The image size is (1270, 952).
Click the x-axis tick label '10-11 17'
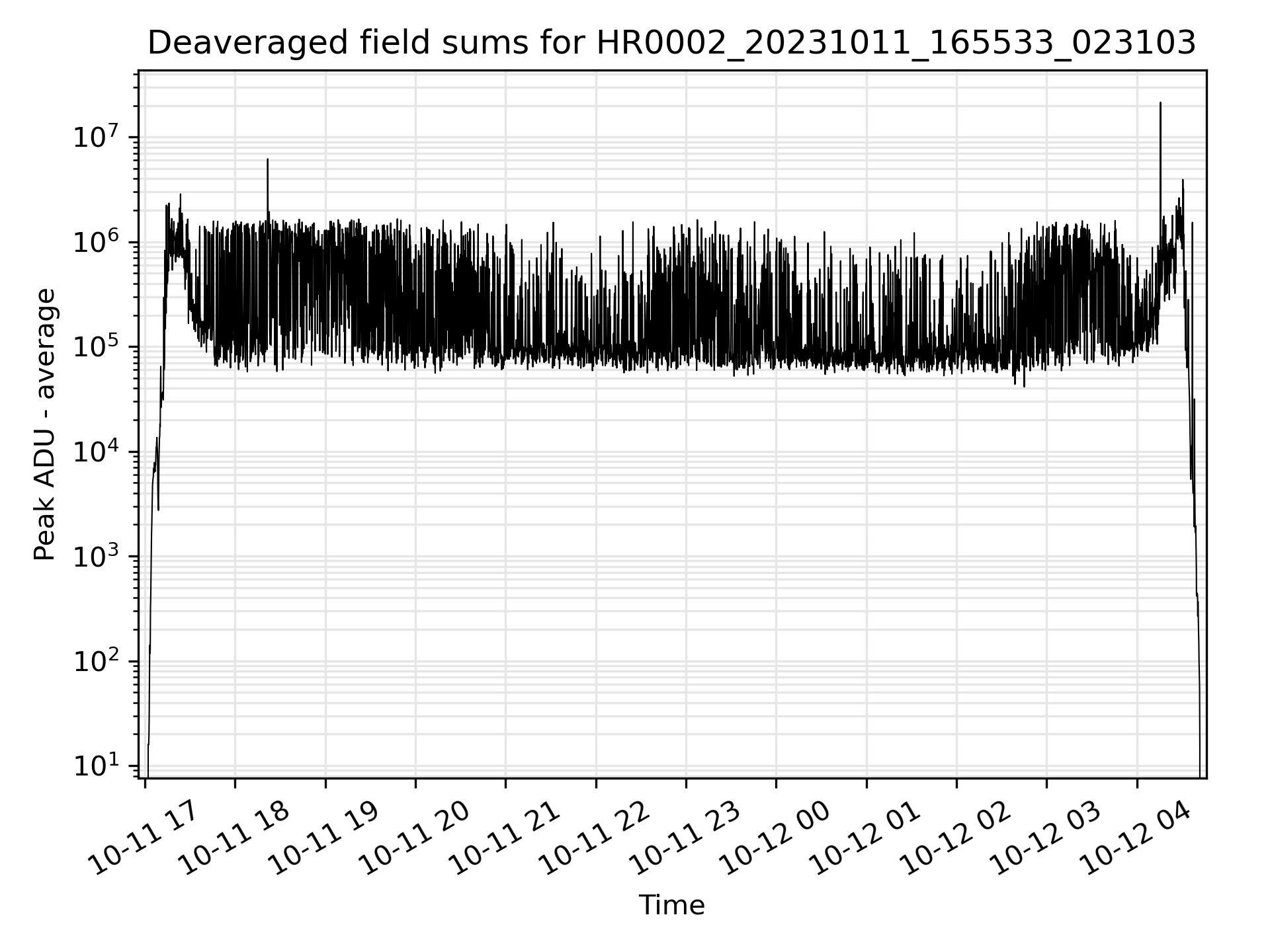pyautogui.click(x=144, y=837)
